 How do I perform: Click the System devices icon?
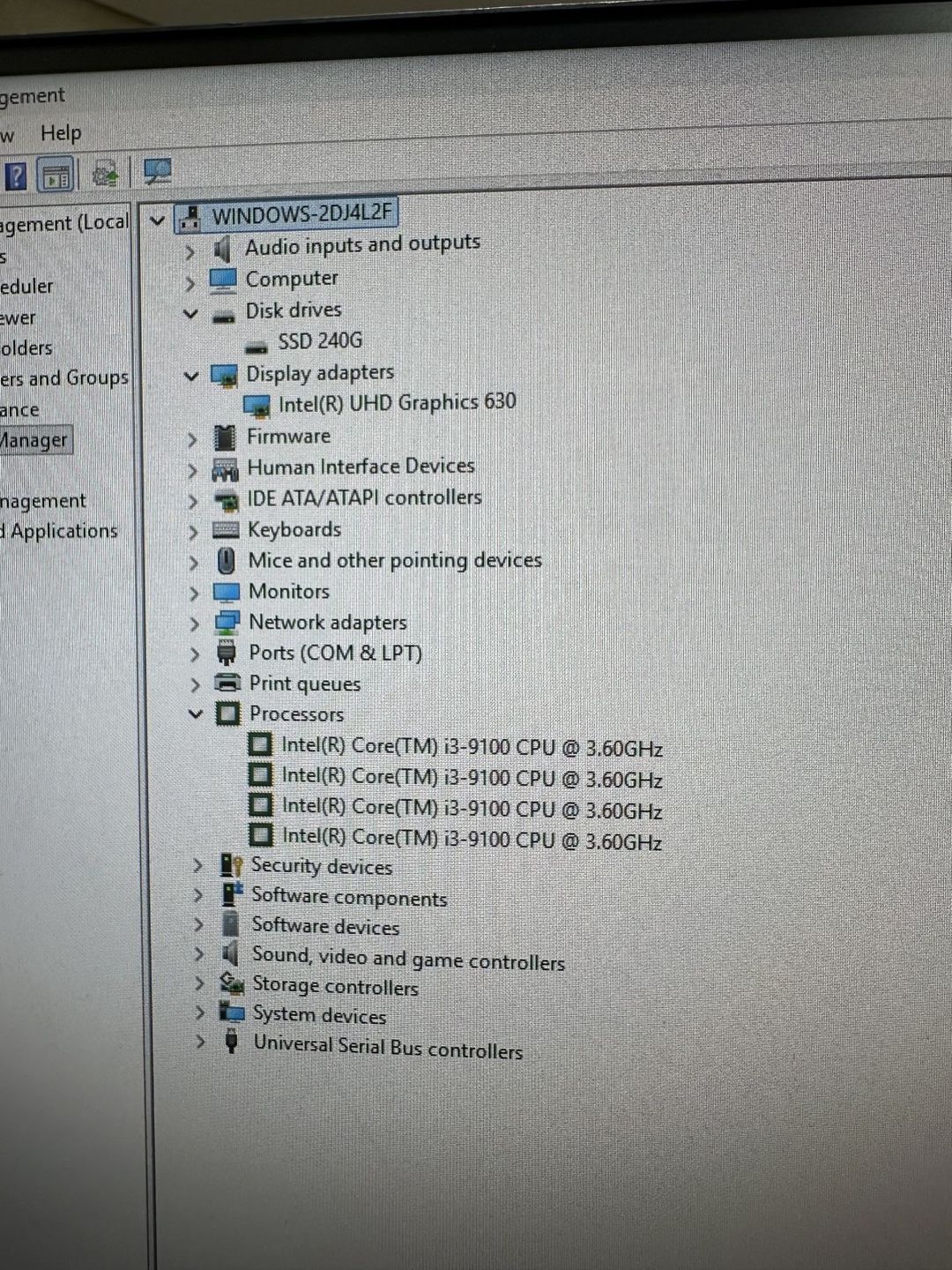tap(232, 1012)
